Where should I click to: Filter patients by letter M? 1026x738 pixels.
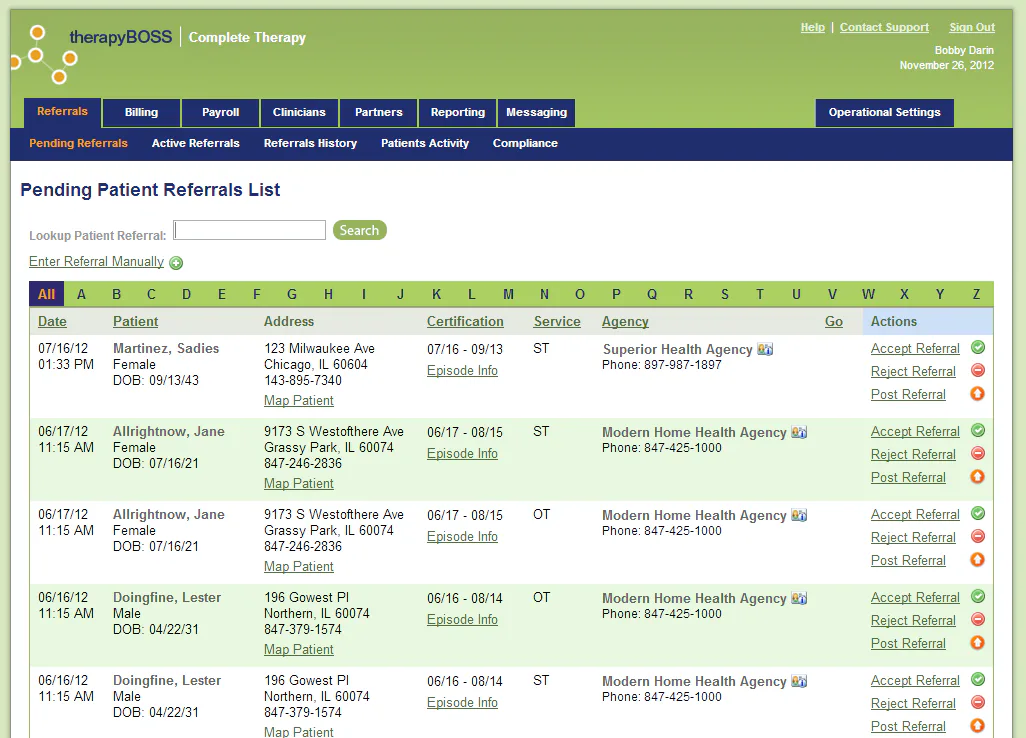coord(508,294)
